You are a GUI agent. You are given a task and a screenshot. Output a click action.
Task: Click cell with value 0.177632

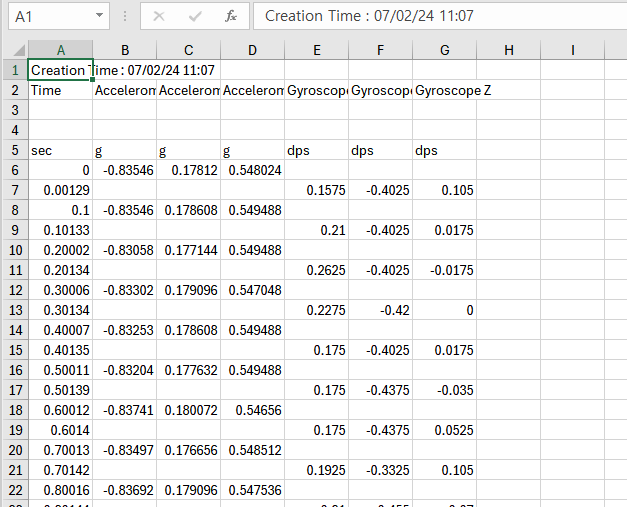[189, 370]
